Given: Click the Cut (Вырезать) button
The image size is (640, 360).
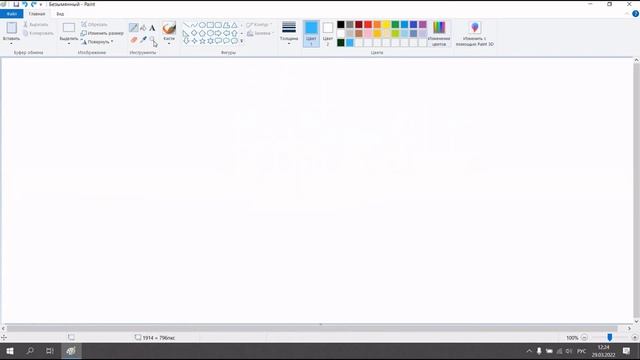Looking at the screenshot, I should click(x=36, y=24).
